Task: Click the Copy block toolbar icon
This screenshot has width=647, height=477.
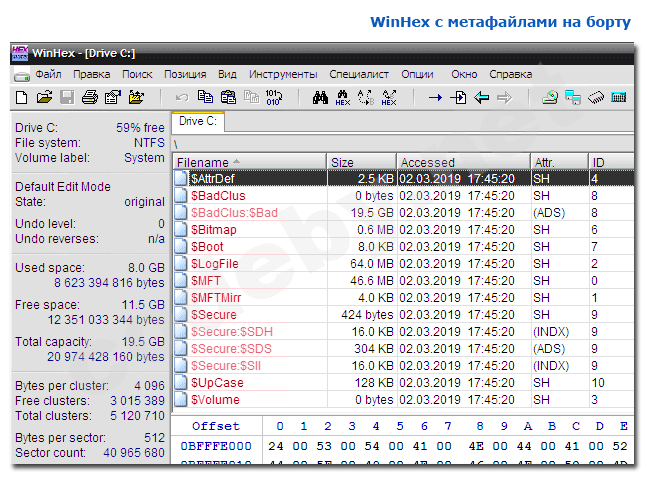Action: [206, 97]
